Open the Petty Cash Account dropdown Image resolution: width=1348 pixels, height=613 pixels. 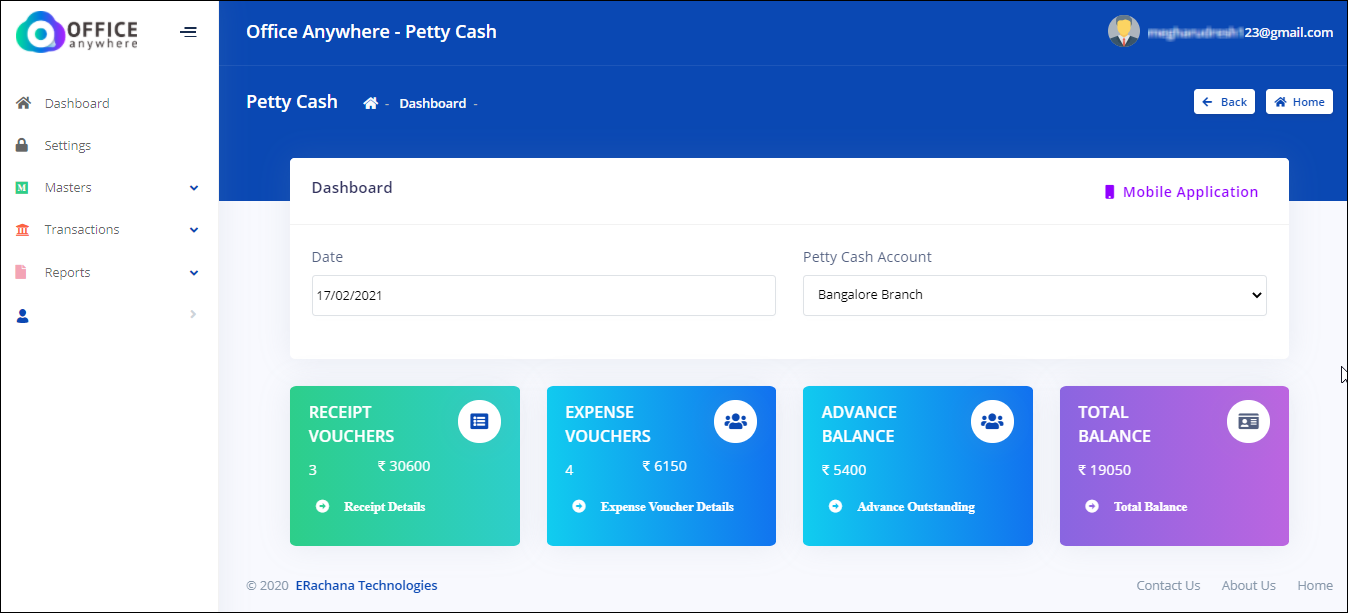(x=1034, y=296)
